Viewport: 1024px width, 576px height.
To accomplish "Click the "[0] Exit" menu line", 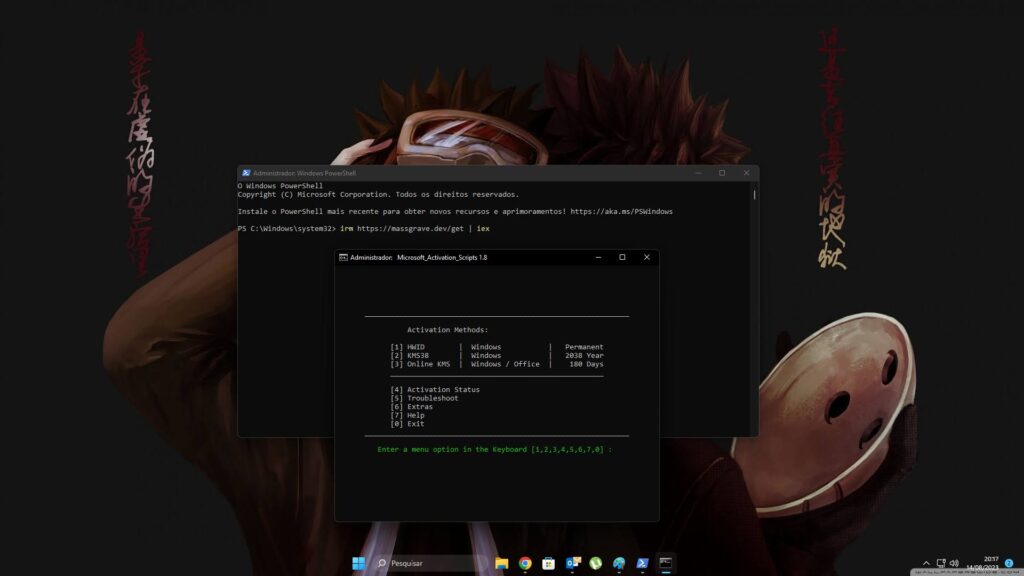I will 408,423.
